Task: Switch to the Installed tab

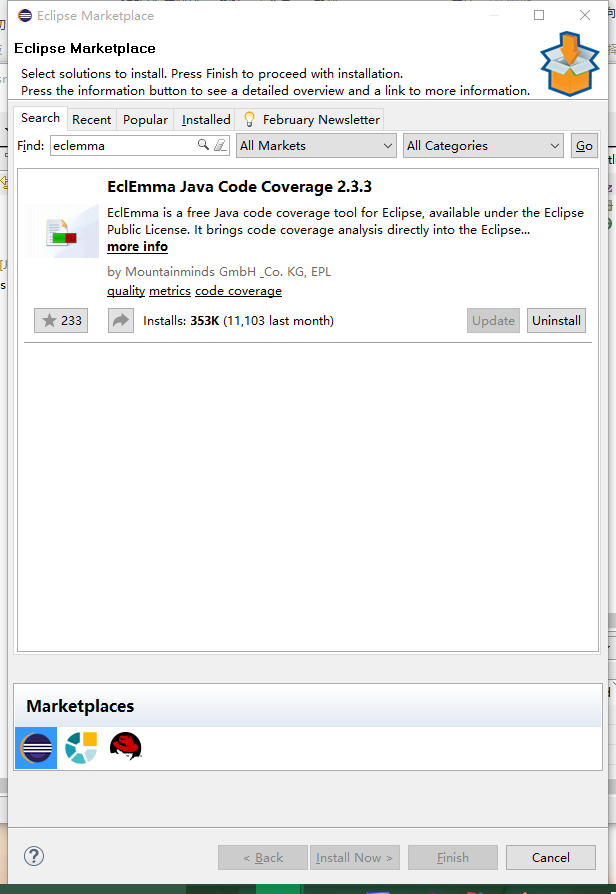Action: pyautogui.click(x=206, y=120)
